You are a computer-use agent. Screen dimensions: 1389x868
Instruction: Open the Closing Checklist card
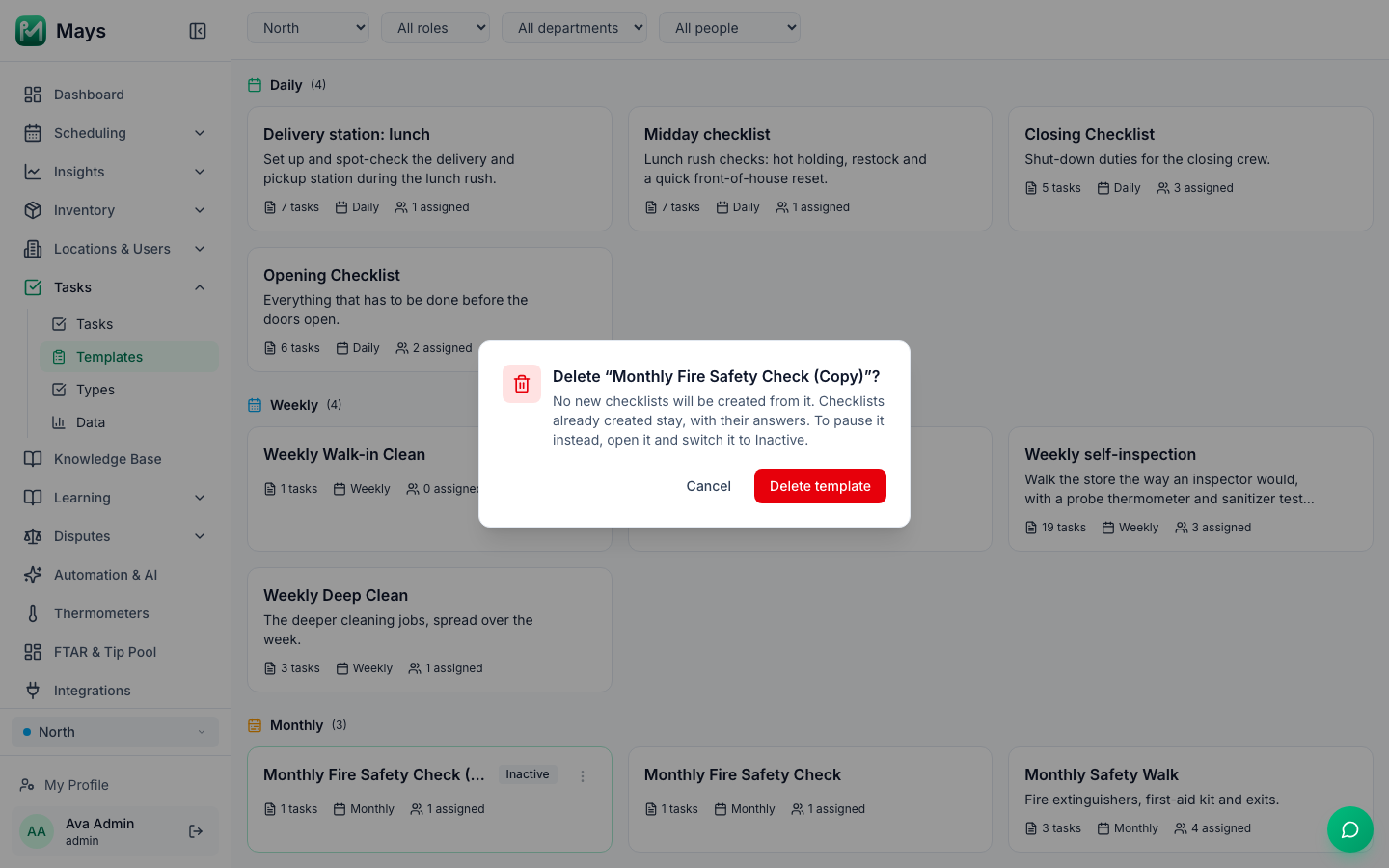tap(1190, 169)
